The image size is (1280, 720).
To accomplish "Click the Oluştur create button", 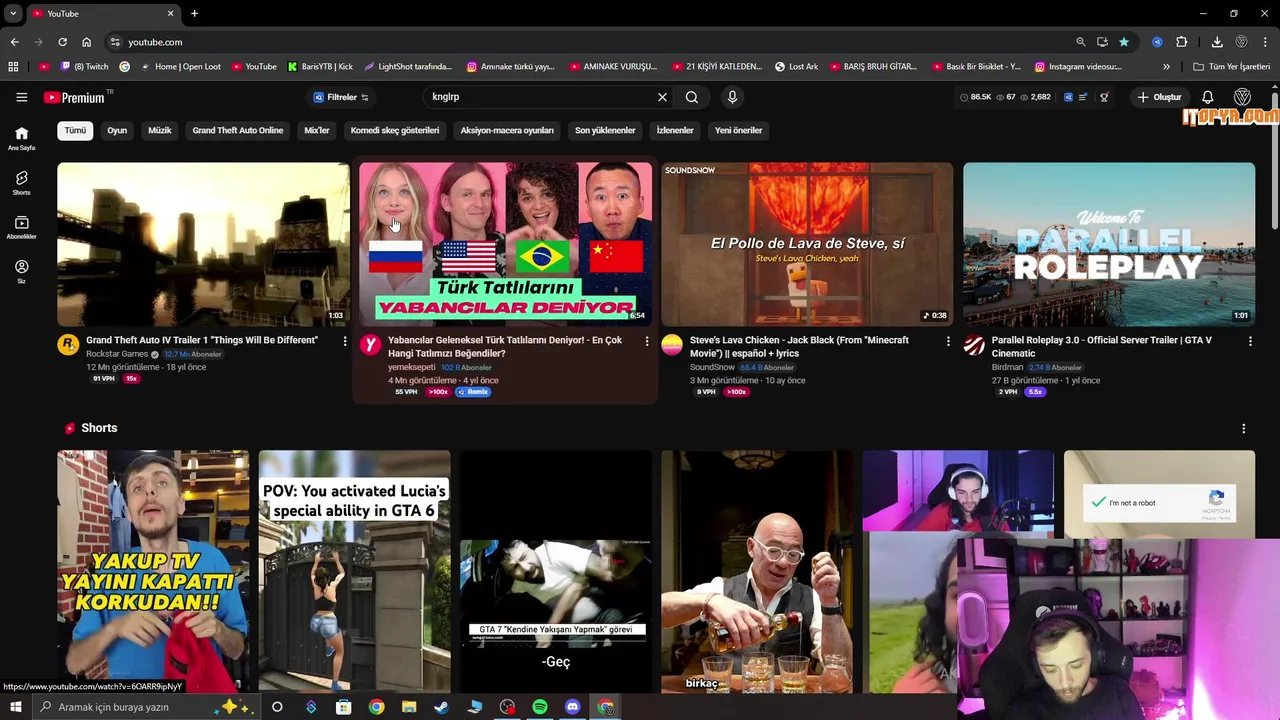I will [1159, 97].
